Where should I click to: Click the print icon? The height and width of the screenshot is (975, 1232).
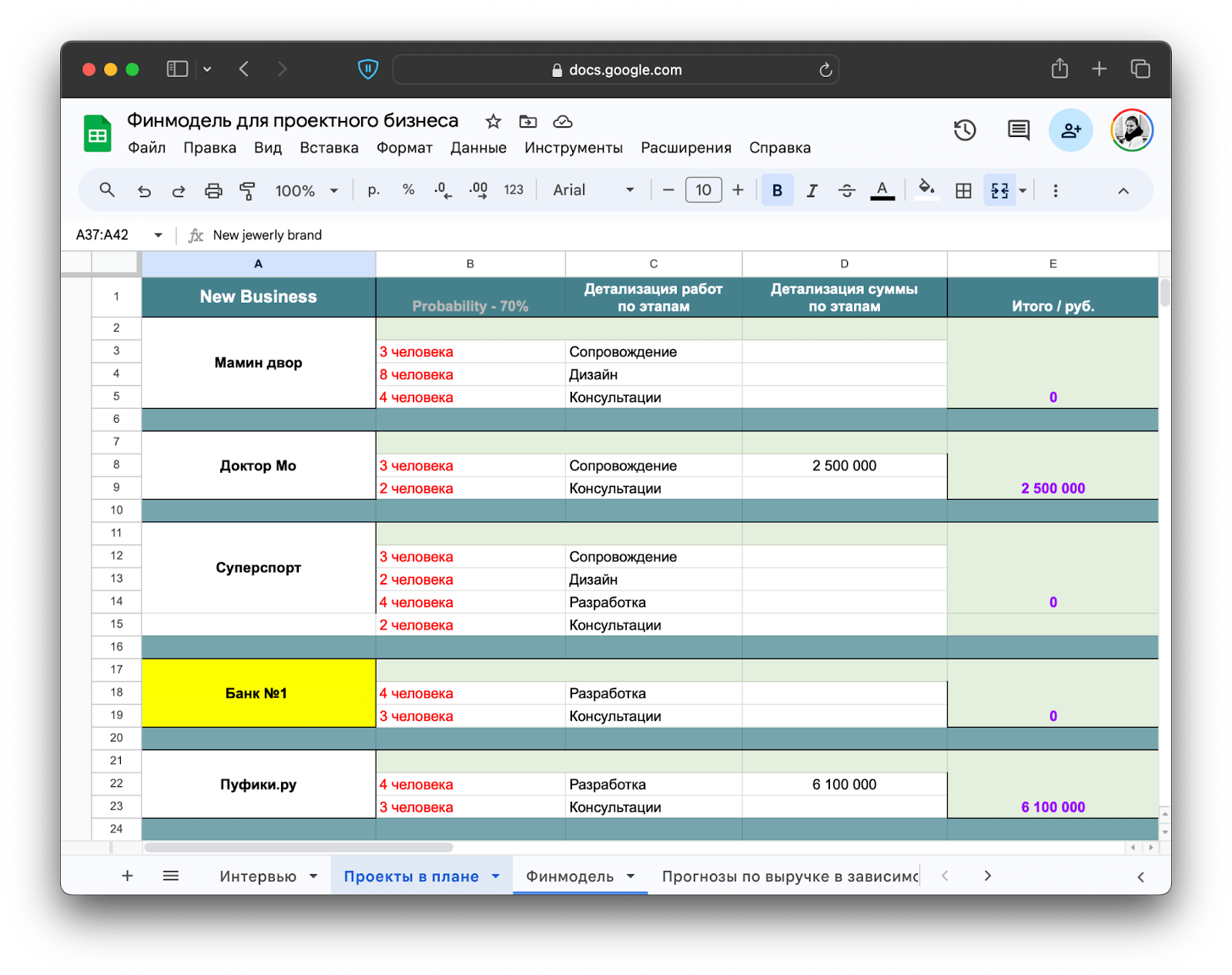[x=213, y=191]
